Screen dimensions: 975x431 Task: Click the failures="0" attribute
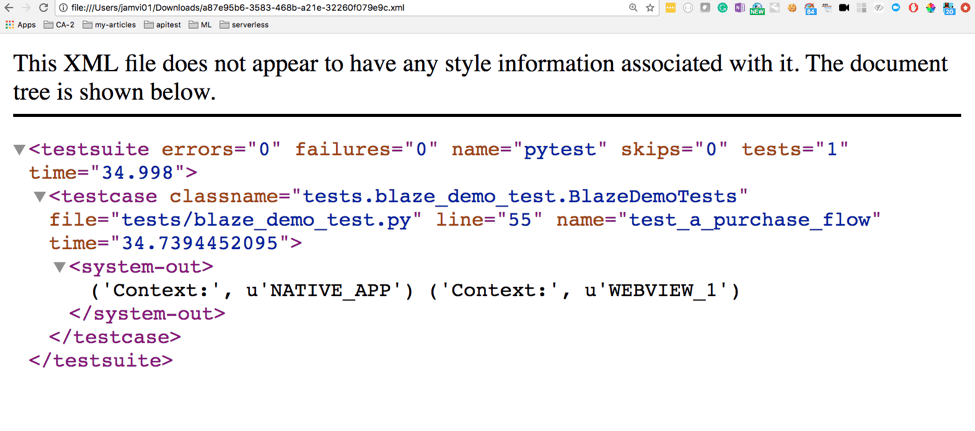367,150
